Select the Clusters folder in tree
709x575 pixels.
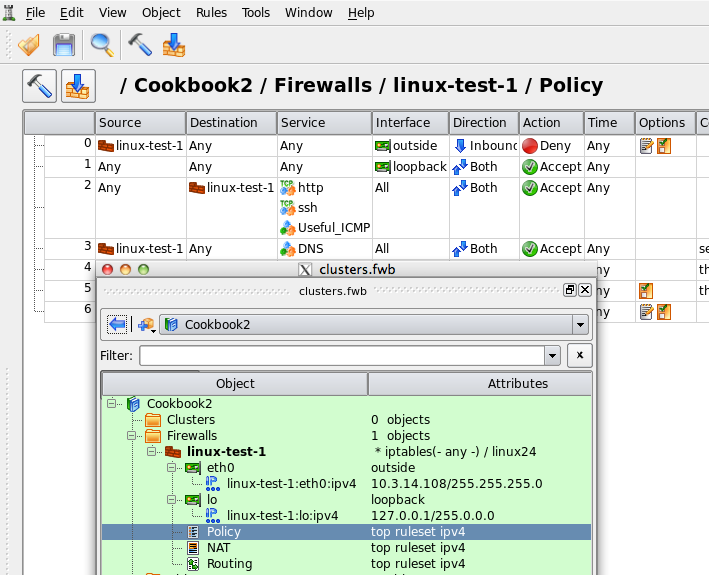(x=191, y=420)
